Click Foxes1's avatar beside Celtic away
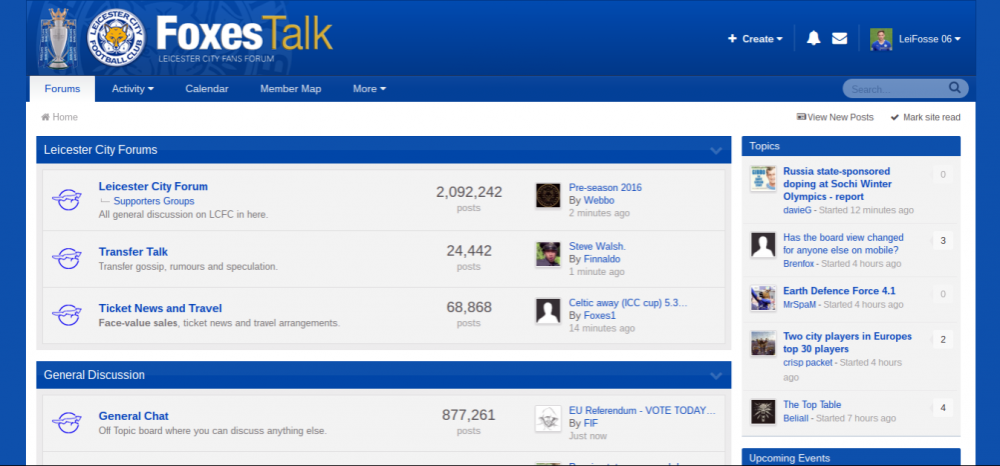The image size is (1000, 466). [x=548, y=310]
